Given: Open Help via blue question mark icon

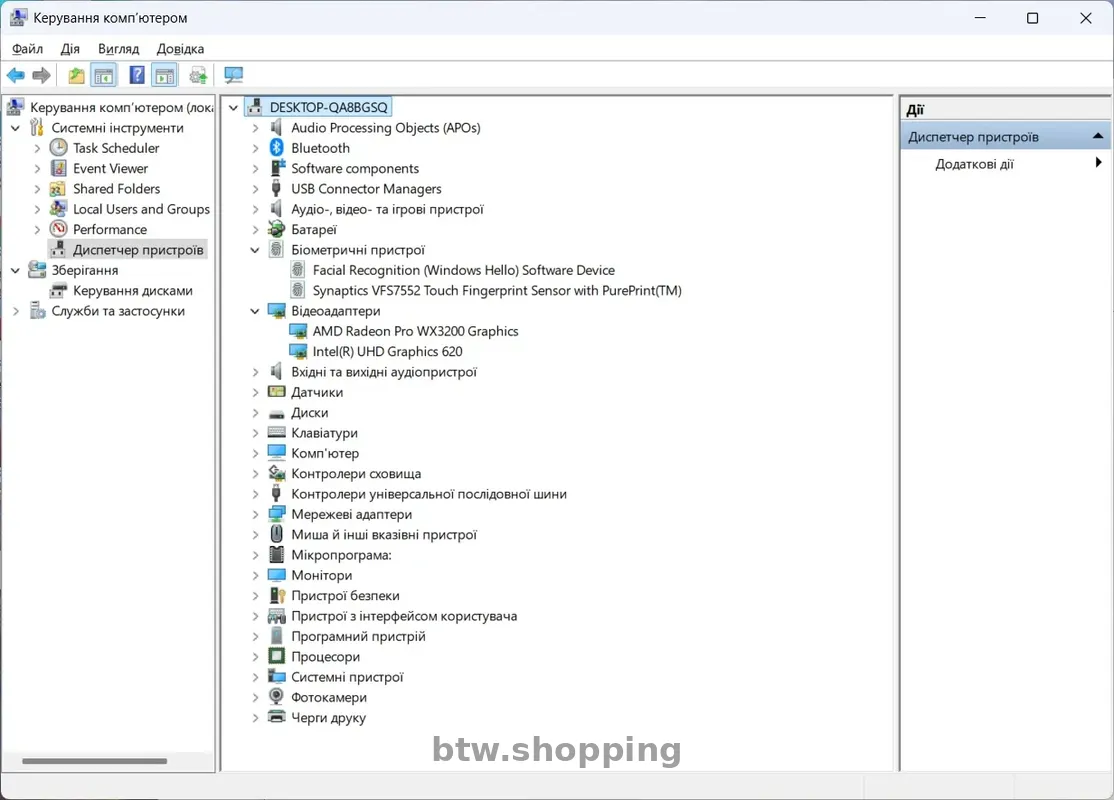Looking at the screenshot, I should (x=137, y=75).
